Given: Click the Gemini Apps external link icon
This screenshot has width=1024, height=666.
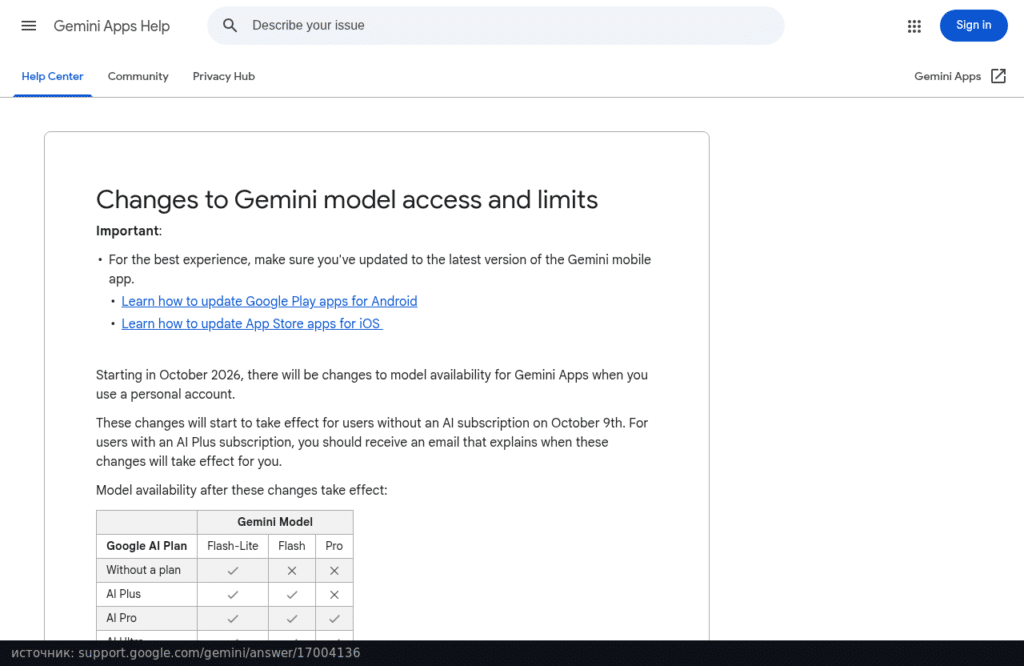Looking at the screenshot, I should [999, 76].
